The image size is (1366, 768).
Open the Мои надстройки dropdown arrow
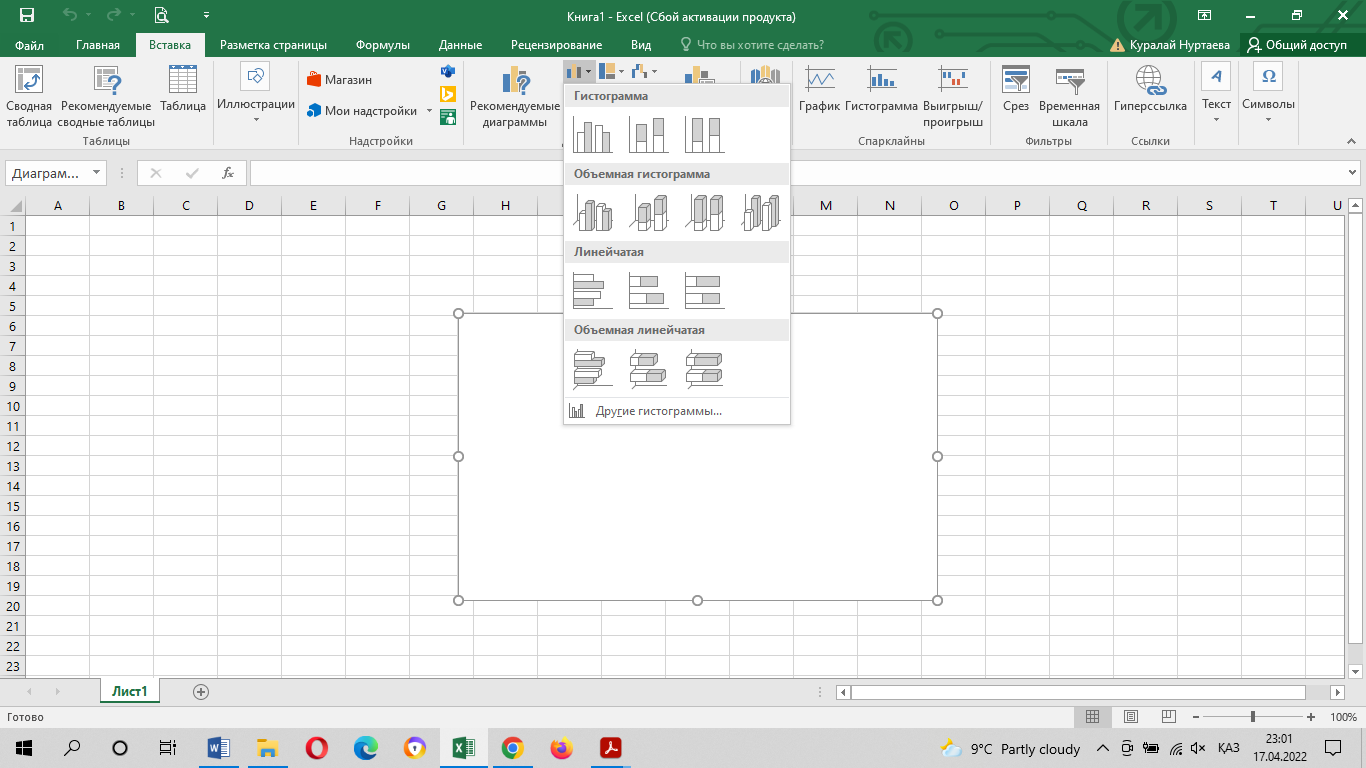click(430, 111)
